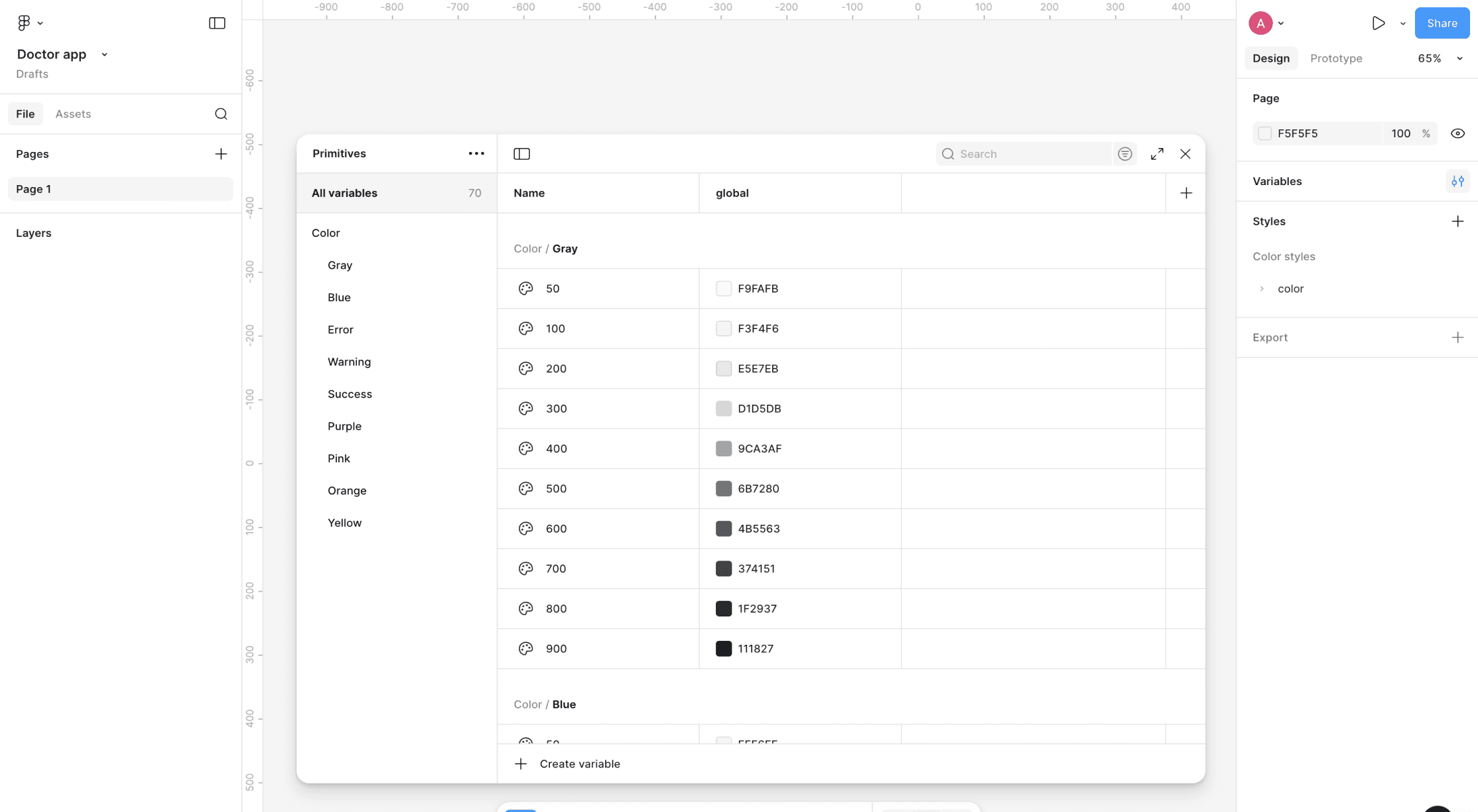The height and width of the screenshot is (812, 1478).
Task: Switch to the Assets tab
Action: pyautogui.click(x=73, y=114)
